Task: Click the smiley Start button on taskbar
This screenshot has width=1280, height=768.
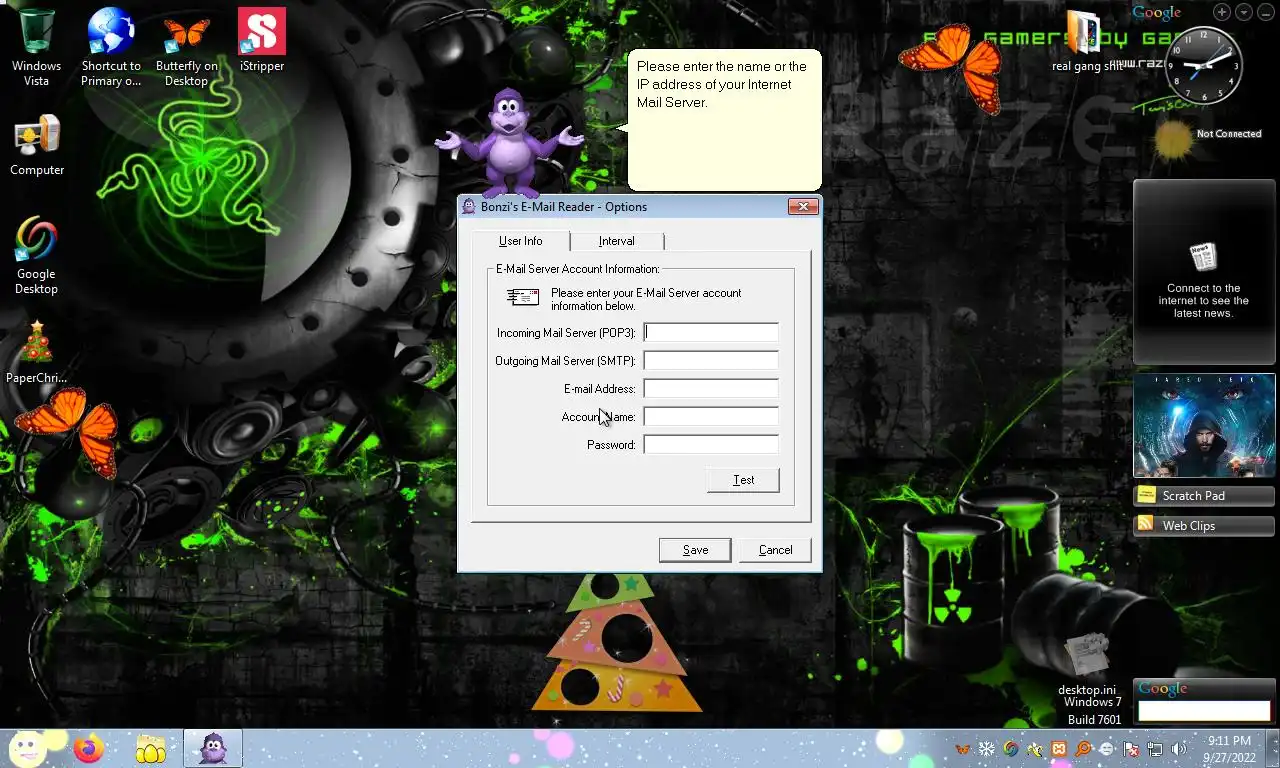Action: (x=28, y=748)
